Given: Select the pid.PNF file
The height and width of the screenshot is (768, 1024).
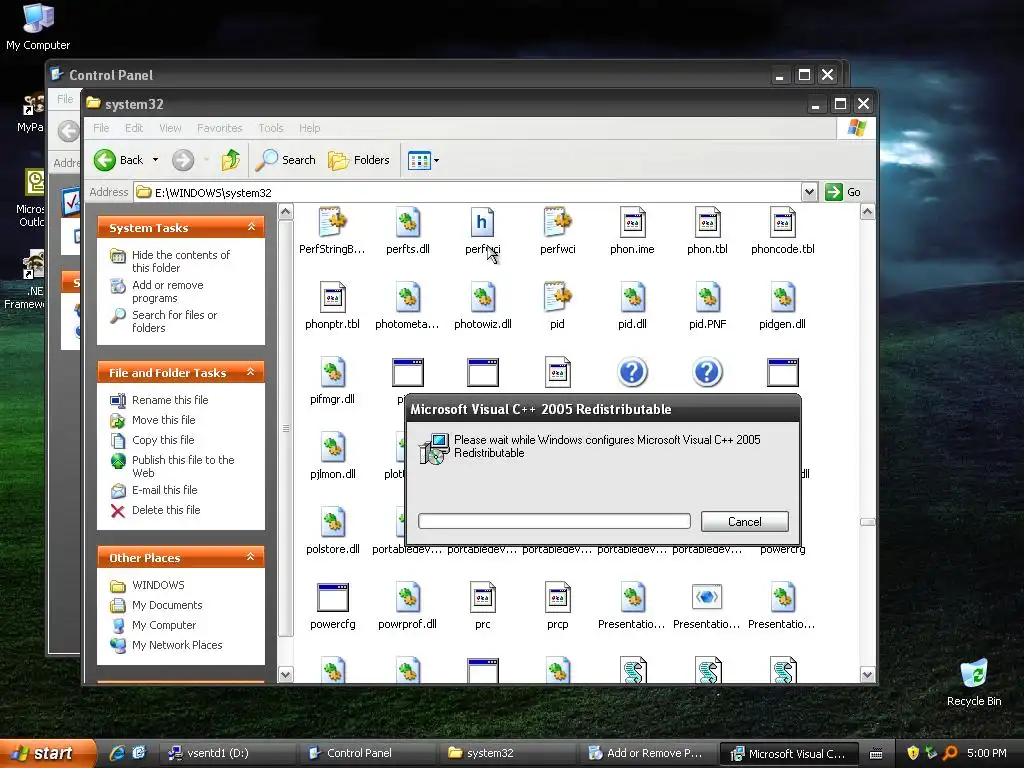Looking at the screenshot, I should 707,305.
